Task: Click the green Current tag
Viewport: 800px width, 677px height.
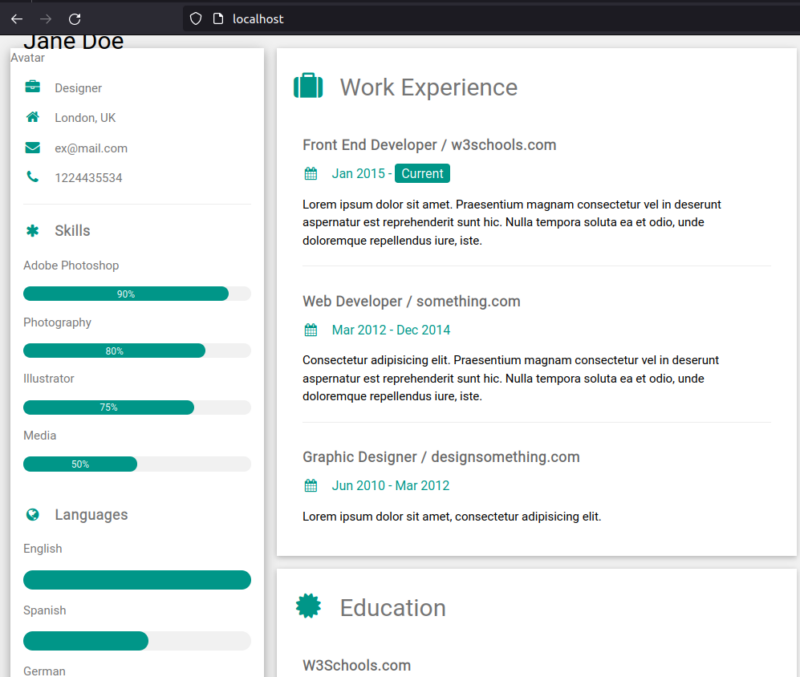Action: click(x=422, y=174)
